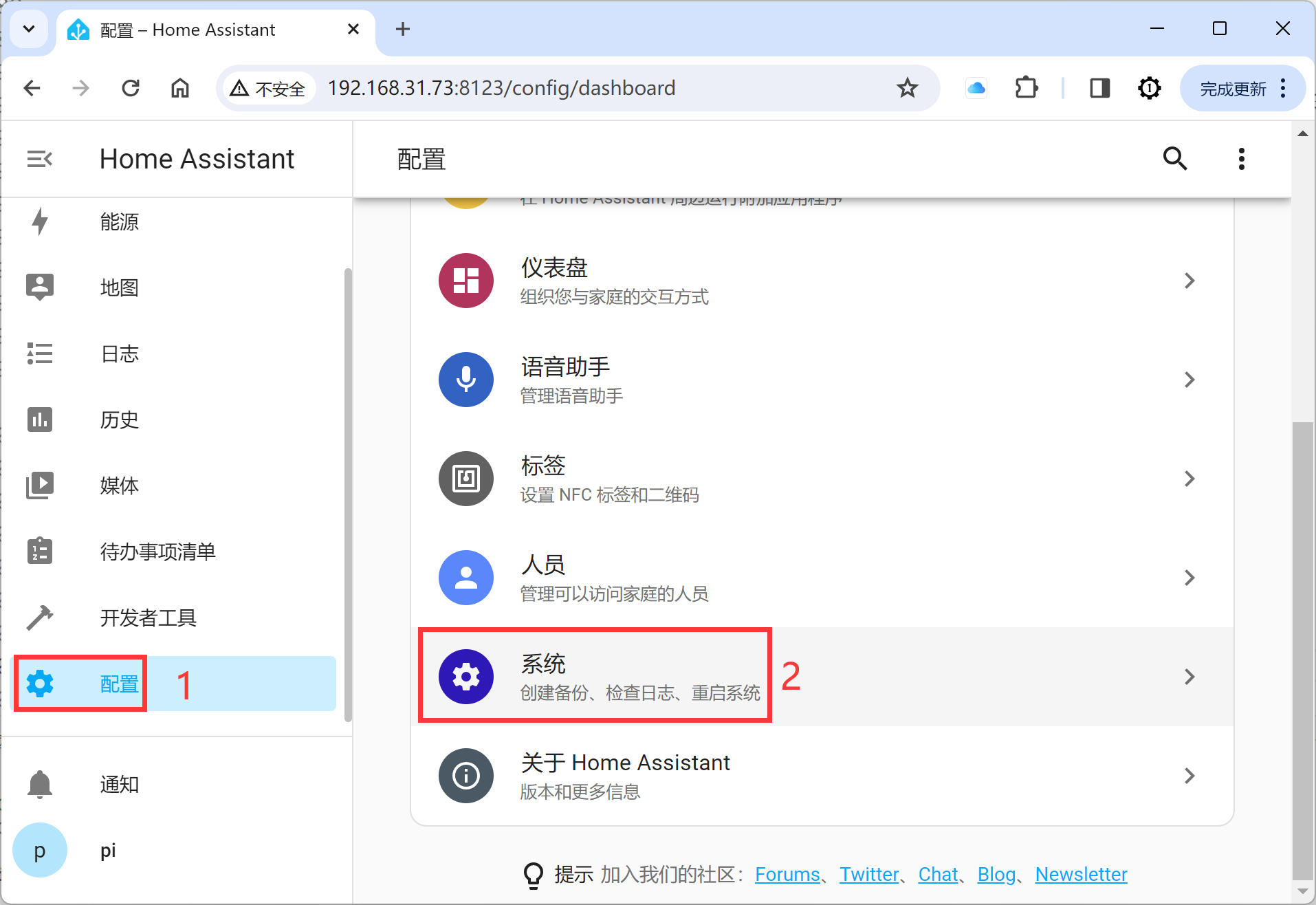This screenshot has height=905, width=1316.
Task: Open the 地图 map icon
Action: coord(40,287)
